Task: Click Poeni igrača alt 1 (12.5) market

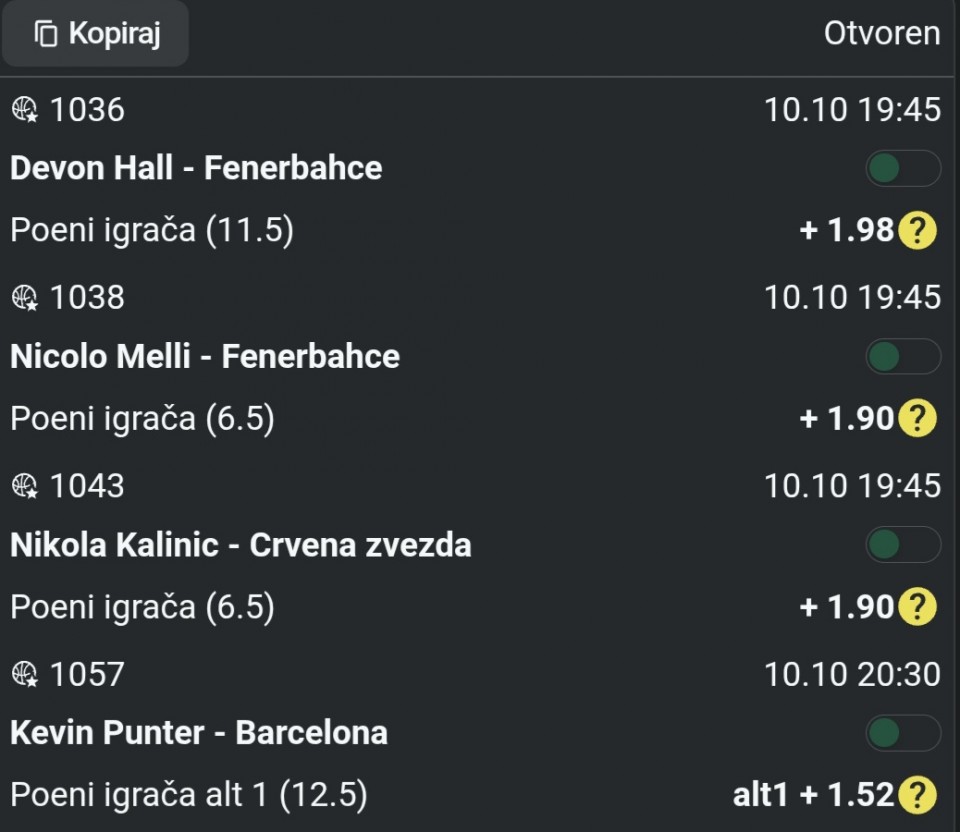Action: click(189, 796)
